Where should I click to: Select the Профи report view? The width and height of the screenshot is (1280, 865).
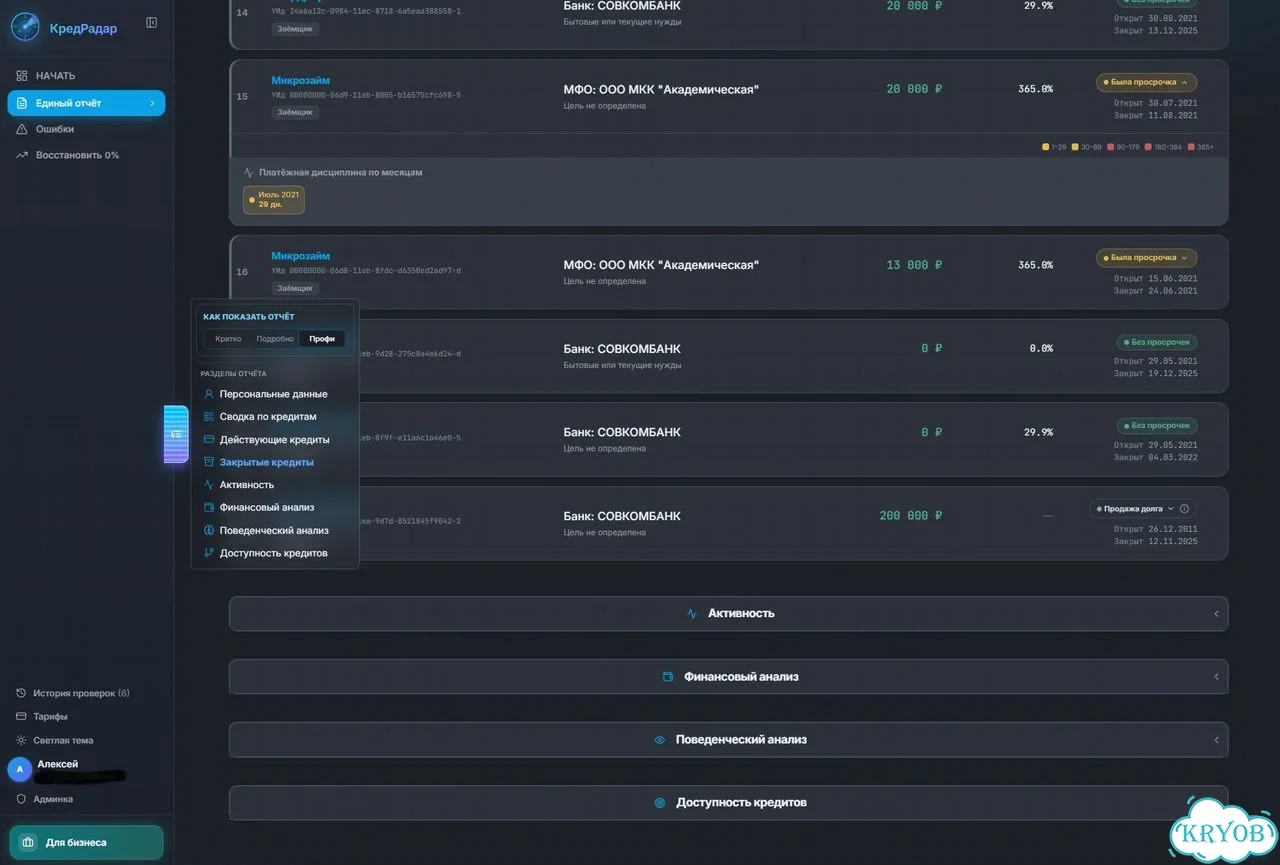(322, 339)
